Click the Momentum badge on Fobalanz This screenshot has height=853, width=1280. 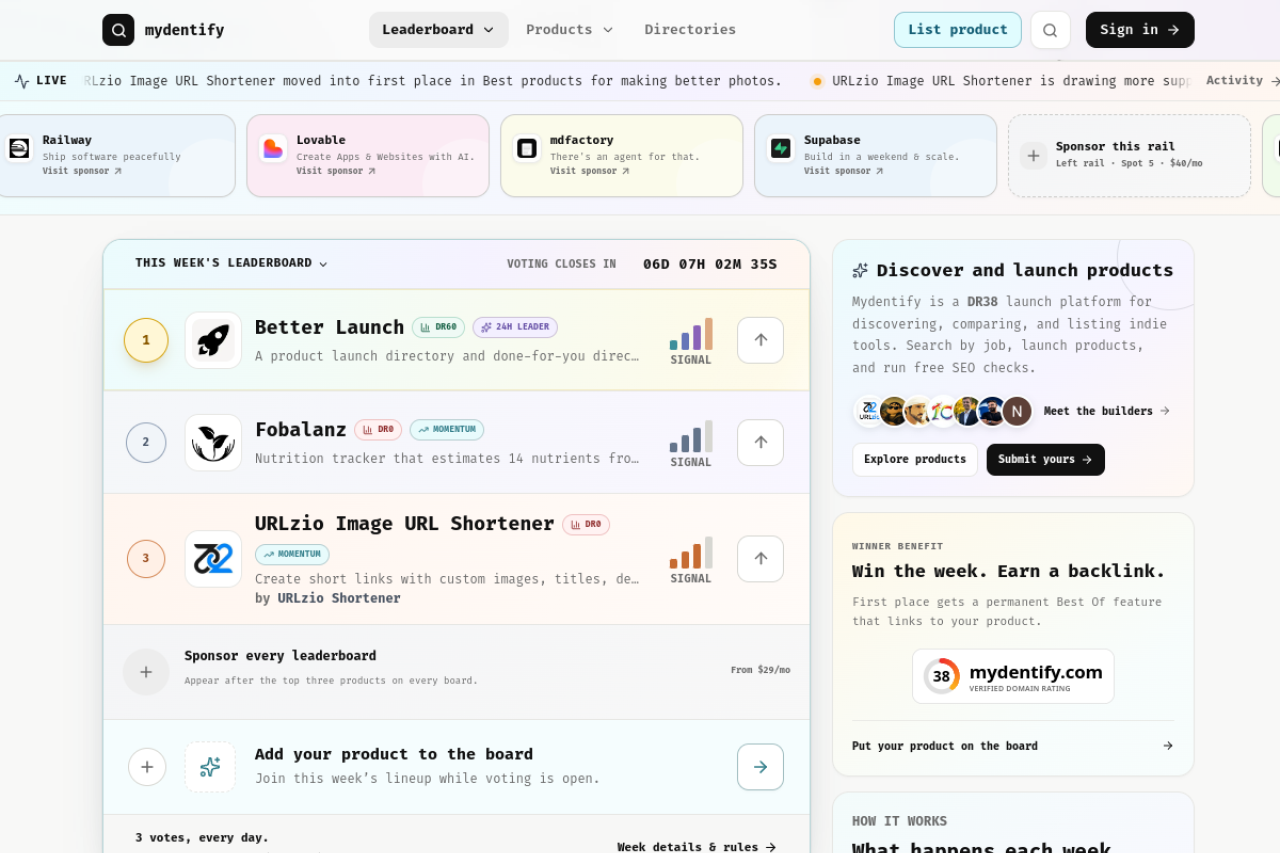click(447, 429)
